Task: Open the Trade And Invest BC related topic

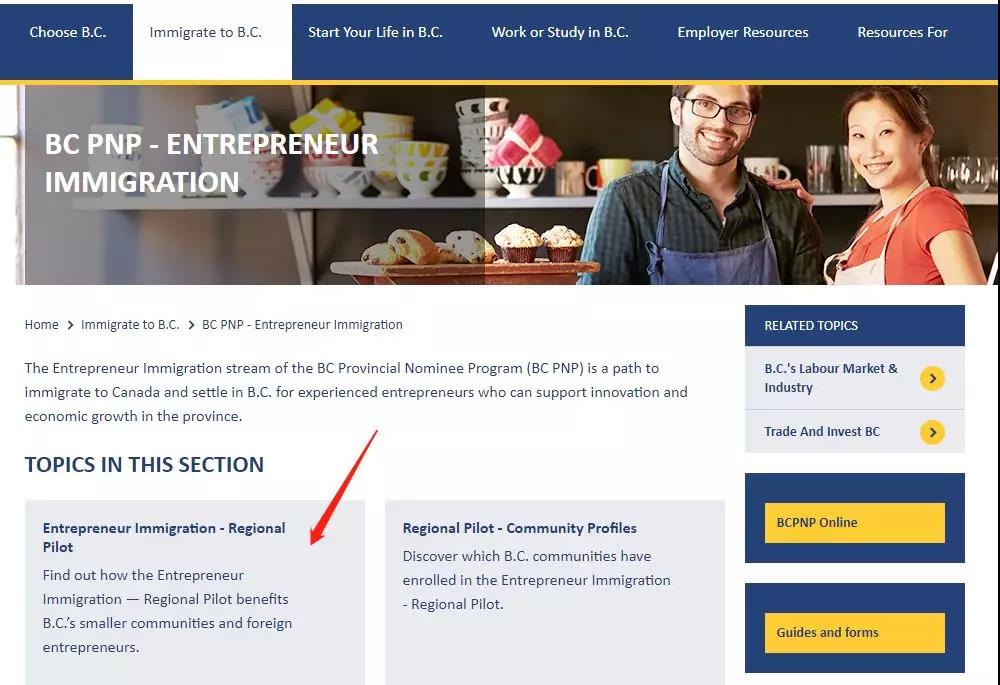Action: (822, 432)
